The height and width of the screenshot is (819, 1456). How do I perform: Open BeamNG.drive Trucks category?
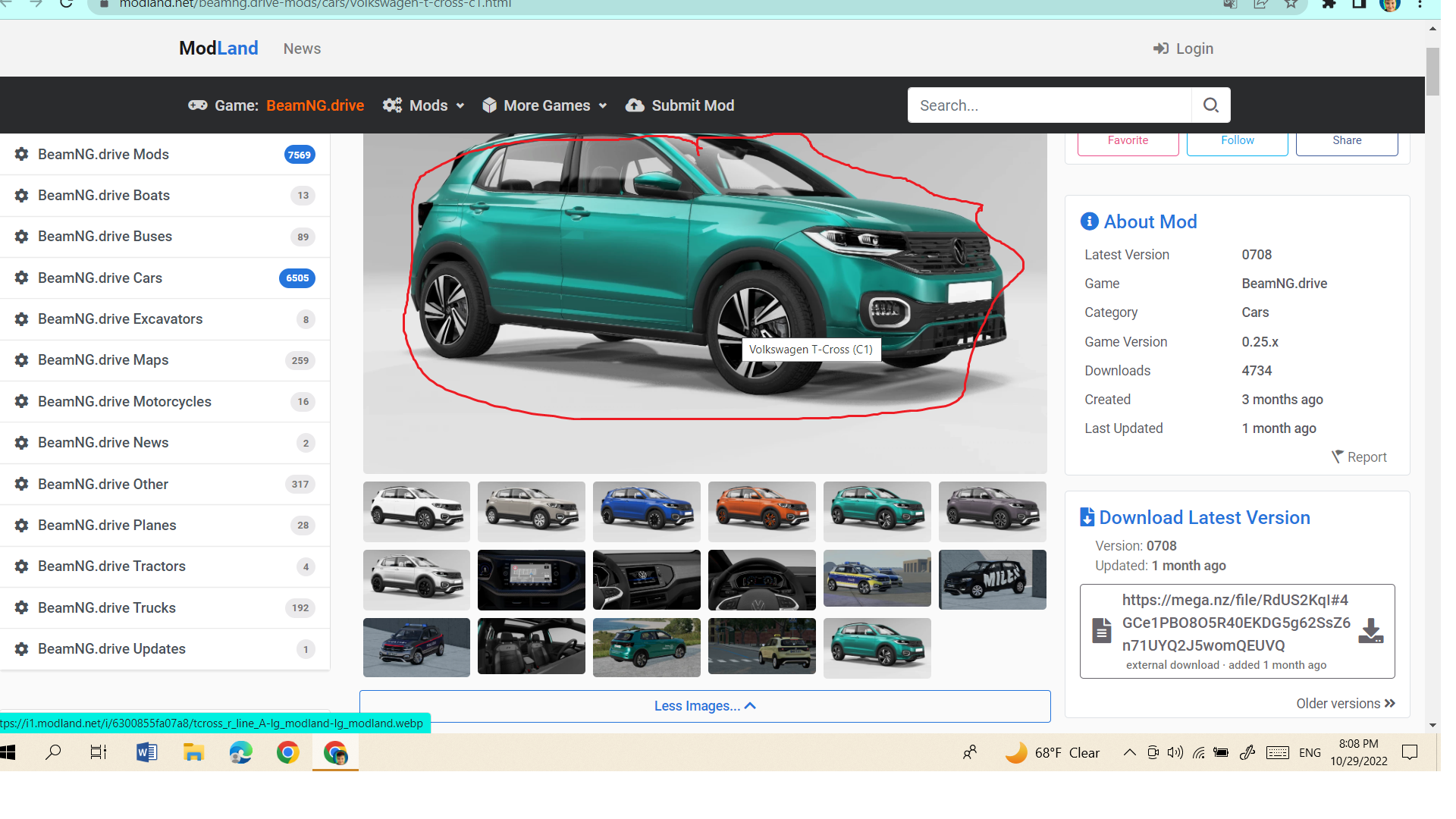[x=165, y=607]
